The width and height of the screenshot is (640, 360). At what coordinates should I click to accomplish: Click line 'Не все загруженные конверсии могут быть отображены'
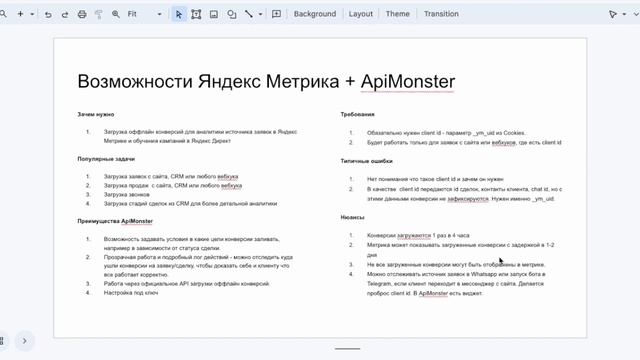click(456, 264)
